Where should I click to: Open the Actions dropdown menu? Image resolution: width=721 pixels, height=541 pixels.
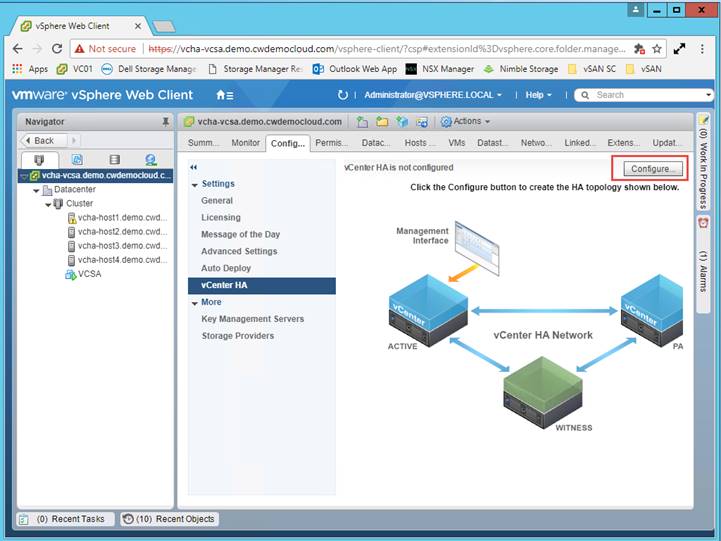(465, 121)
